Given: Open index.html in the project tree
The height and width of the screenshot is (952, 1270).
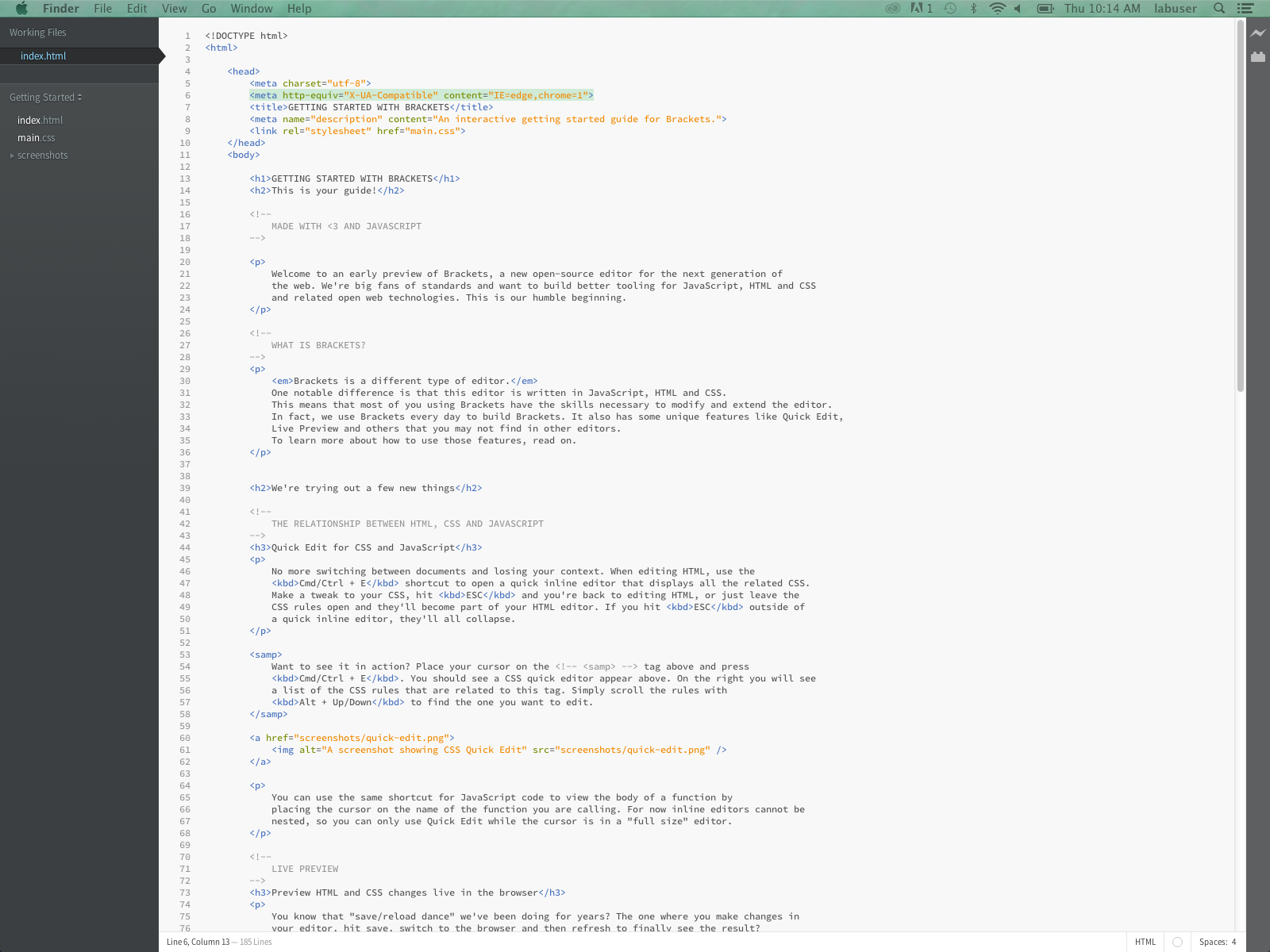Looking at the screenshot, I should tap(40, 121).
